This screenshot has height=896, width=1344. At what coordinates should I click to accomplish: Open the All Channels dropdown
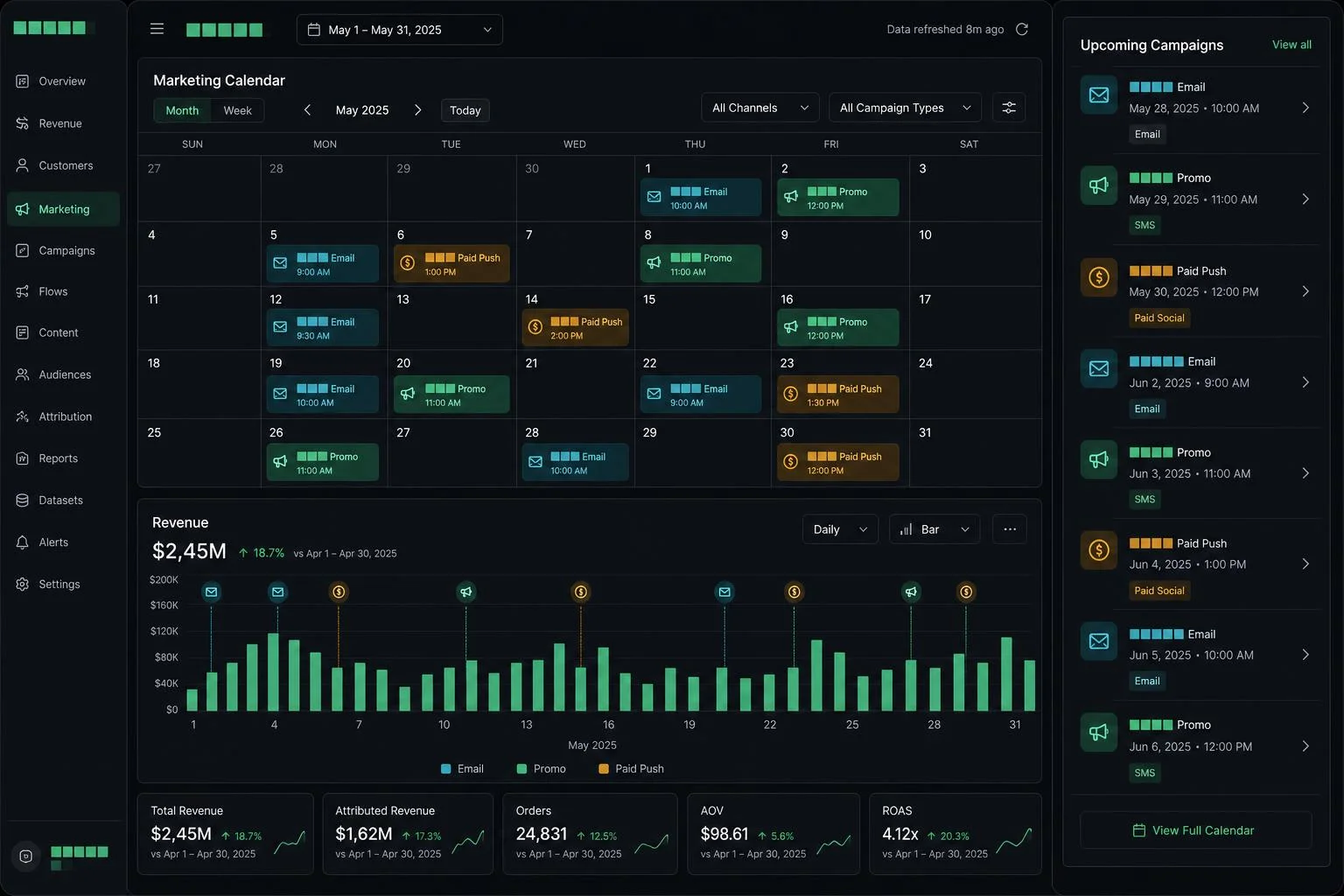(x=760, y=108)
